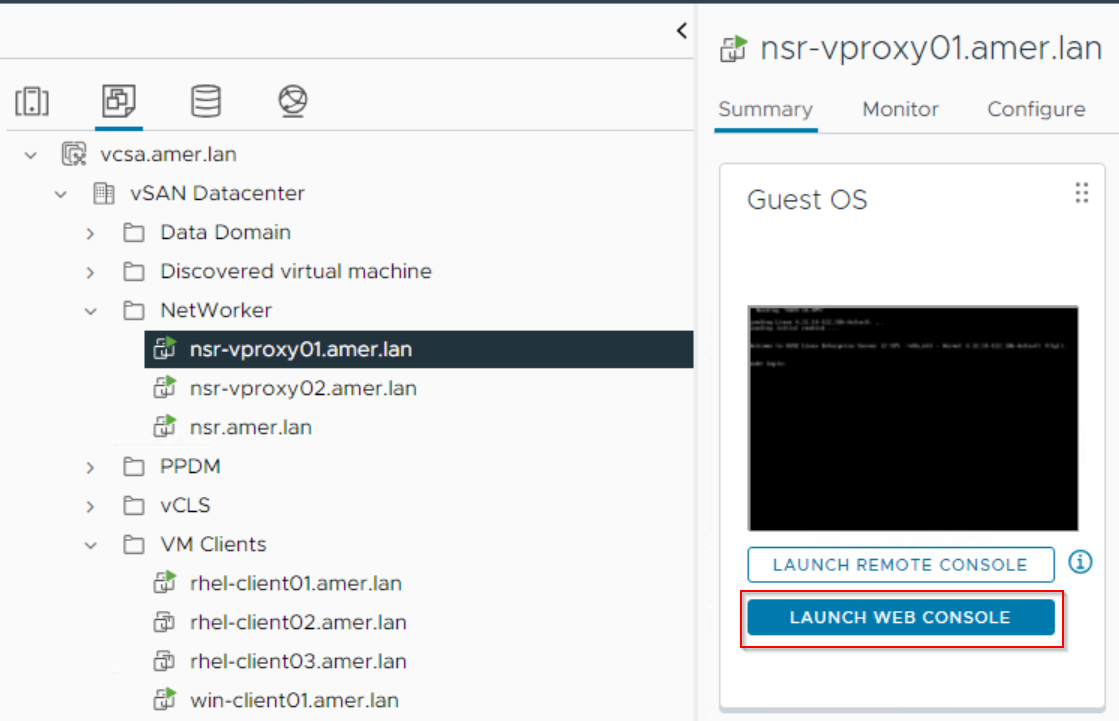Switch to the Storage inventory view
This screenshot has height=721, width=1119.
point(204,101)
